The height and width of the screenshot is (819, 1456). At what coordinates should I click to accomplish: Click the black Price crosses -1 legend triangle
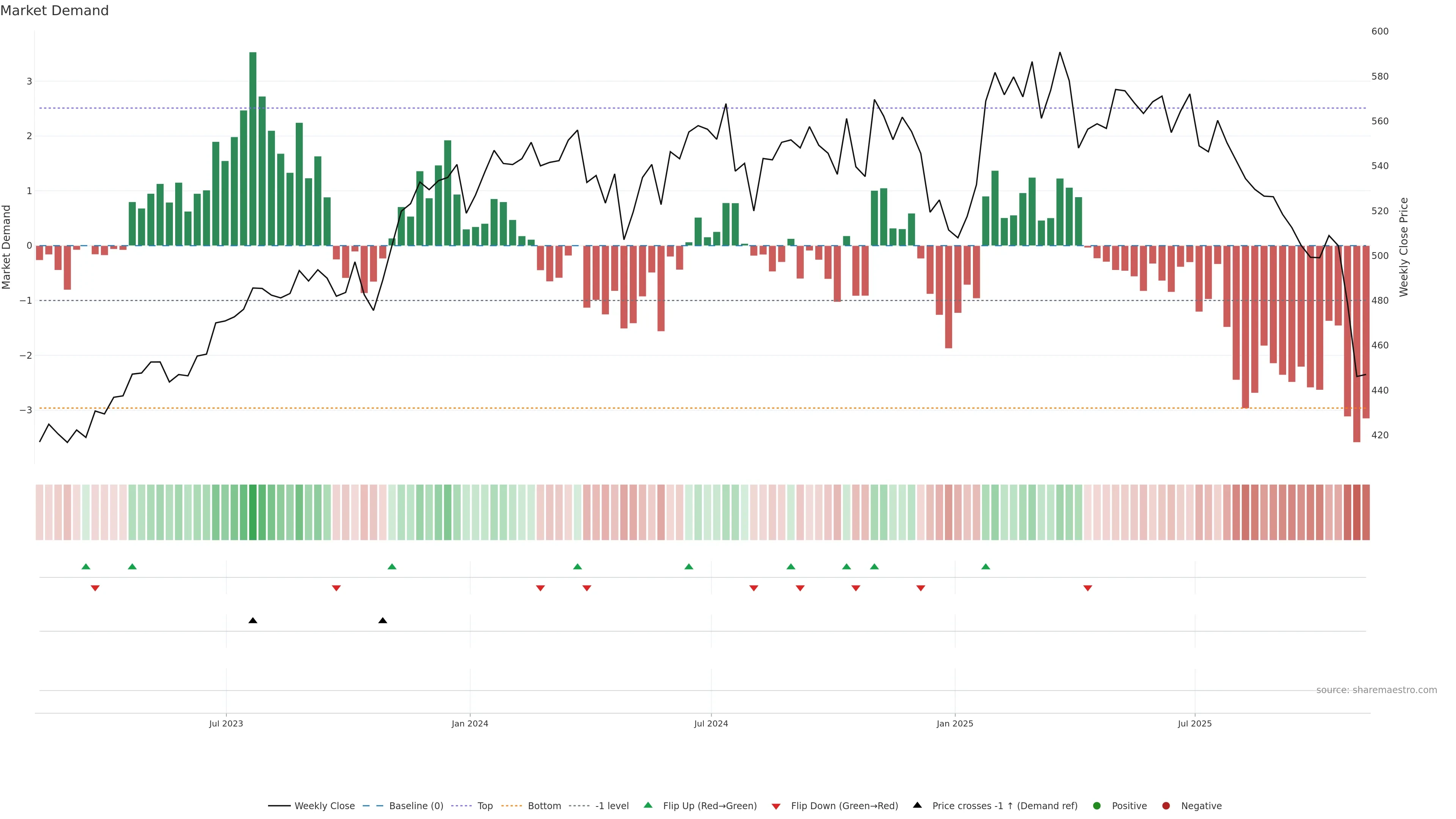click(917, 805)
